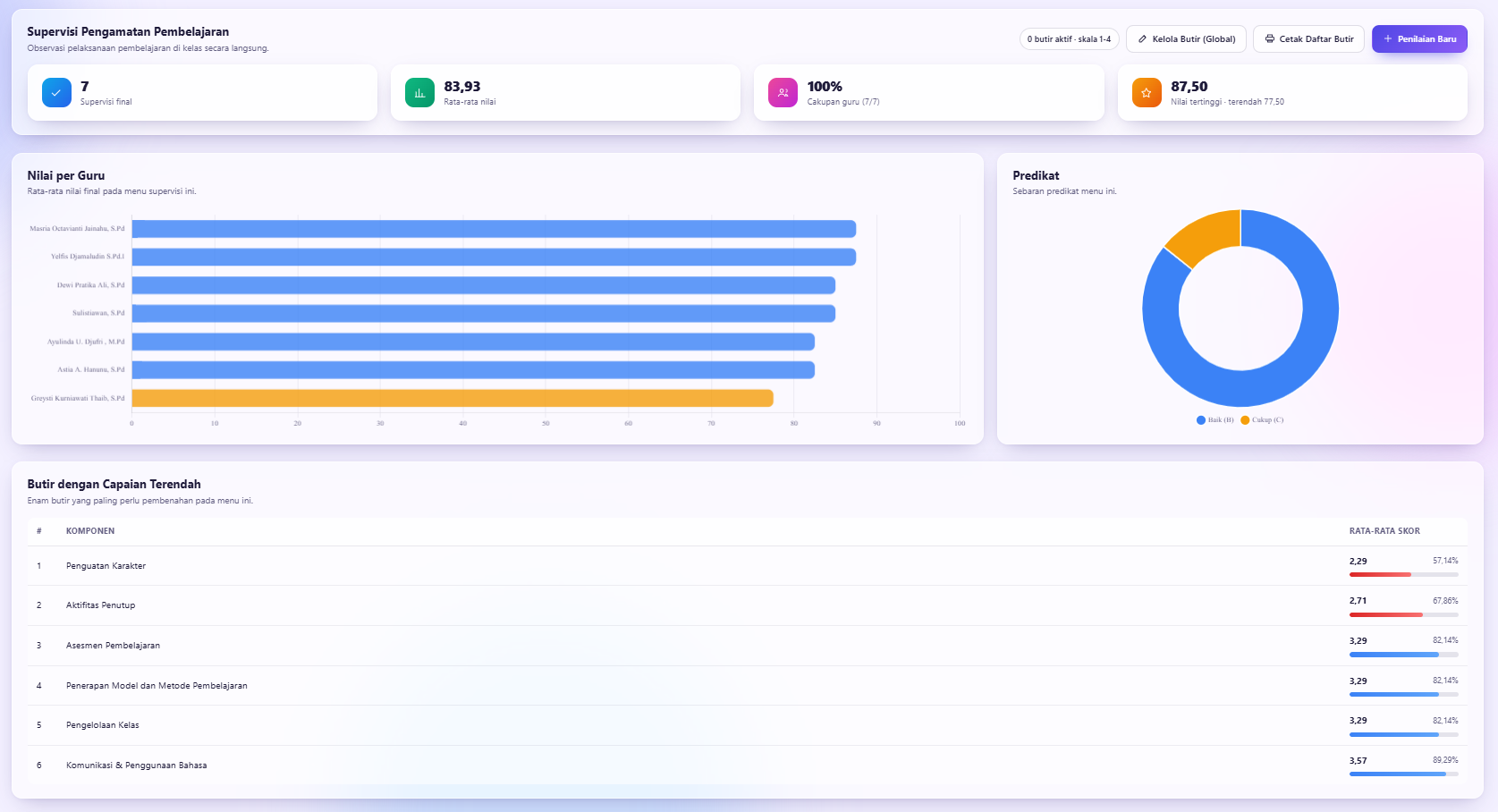Click the 100% Cakupan guru value
The height and width of the screenshot is (812, 1498).
point(825,87)
